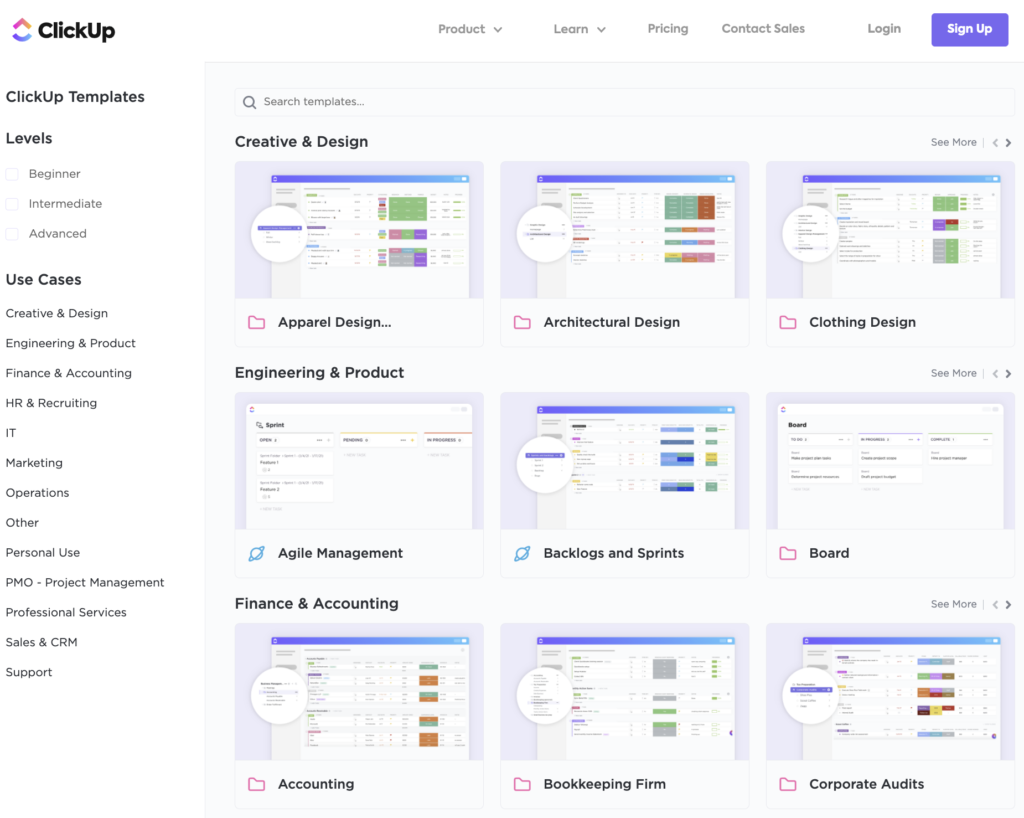Check the Beginner level filter
Image resolution: width=1024 pixels, height=818 pixels.
[11, 173]
